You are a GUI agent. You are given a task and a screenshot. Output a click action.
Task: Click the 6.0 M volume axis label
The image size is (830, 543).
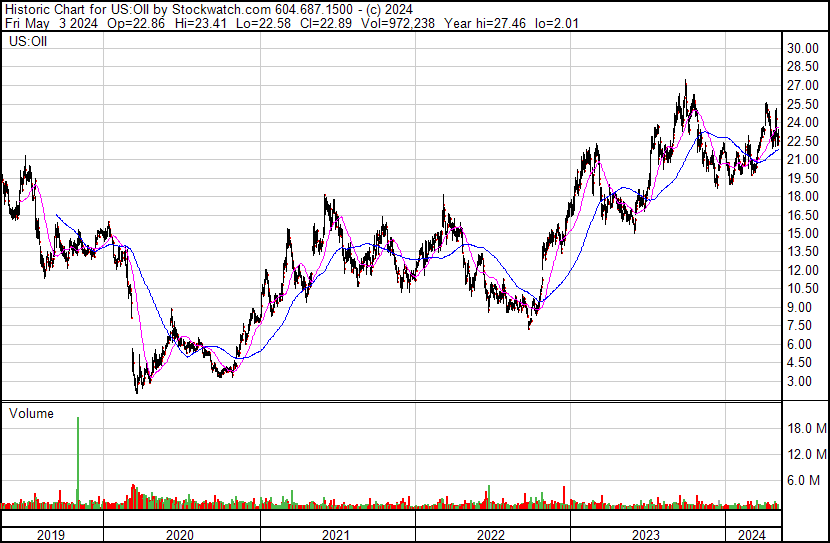[x=803, y=480]
